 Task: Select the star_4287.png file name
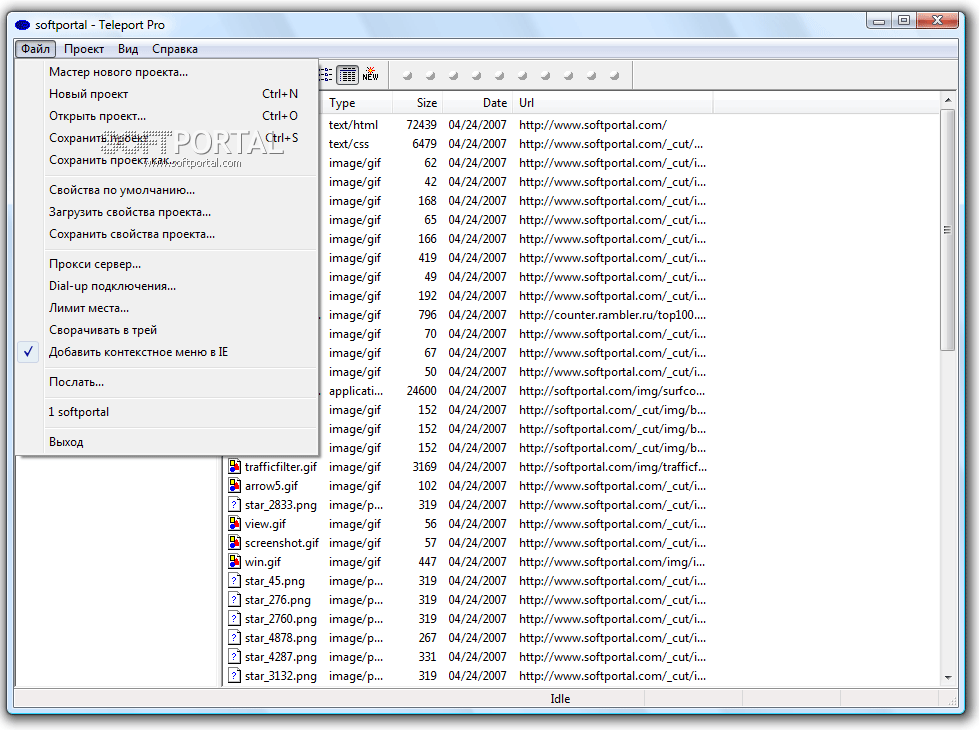click(281, 657)
